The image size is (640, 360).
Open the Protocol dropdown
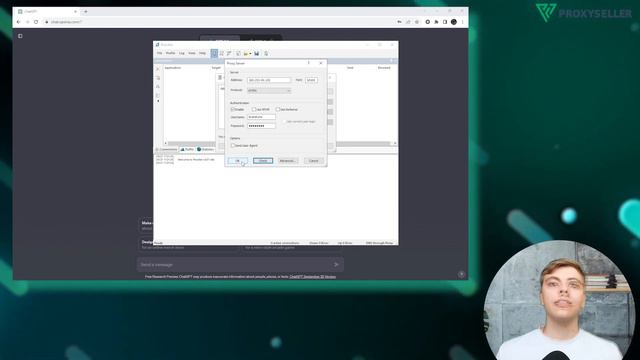269,90
